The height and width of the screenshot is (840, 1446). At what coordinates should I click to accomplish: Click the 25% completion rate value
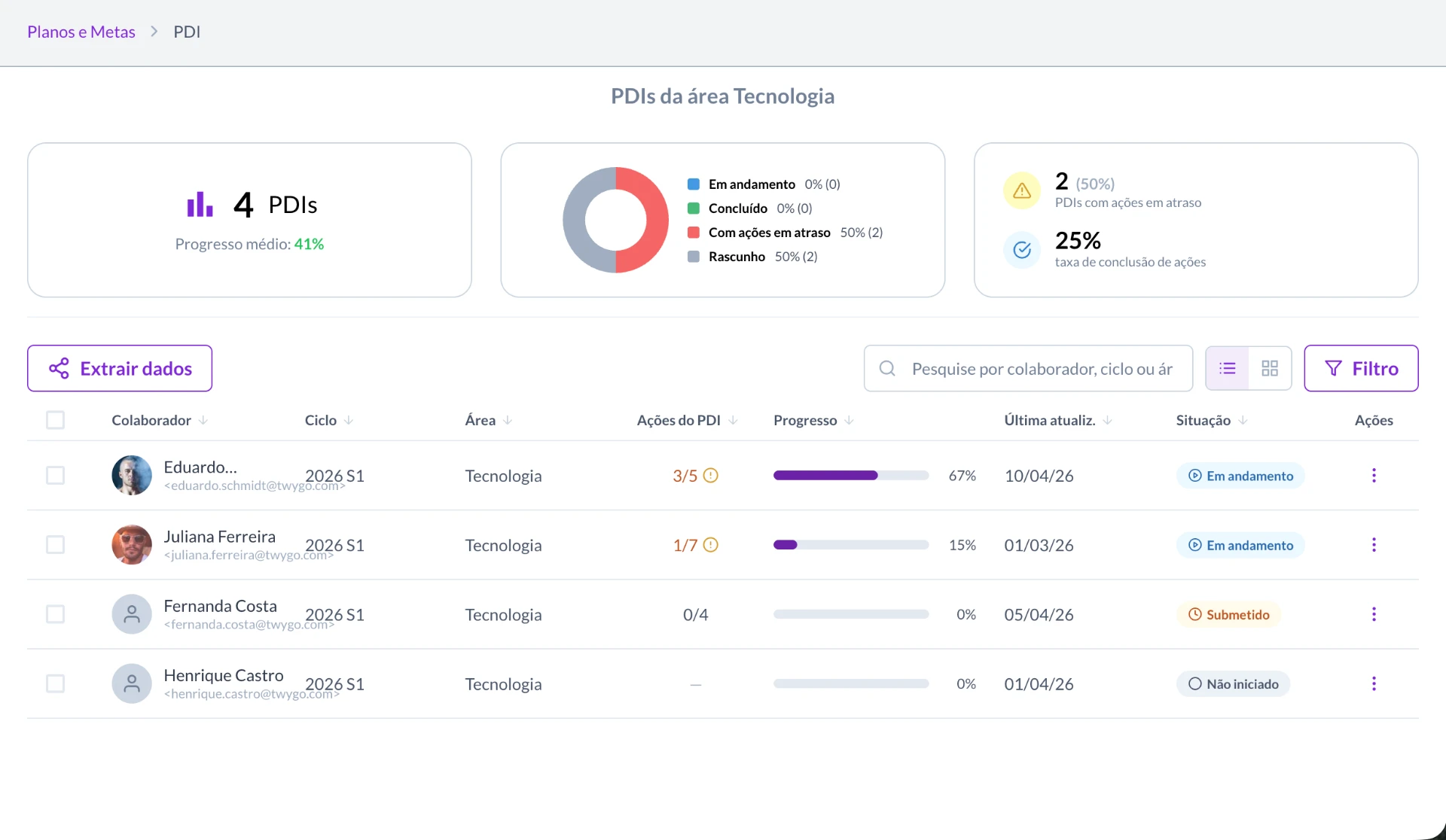tap(1078, 240)
